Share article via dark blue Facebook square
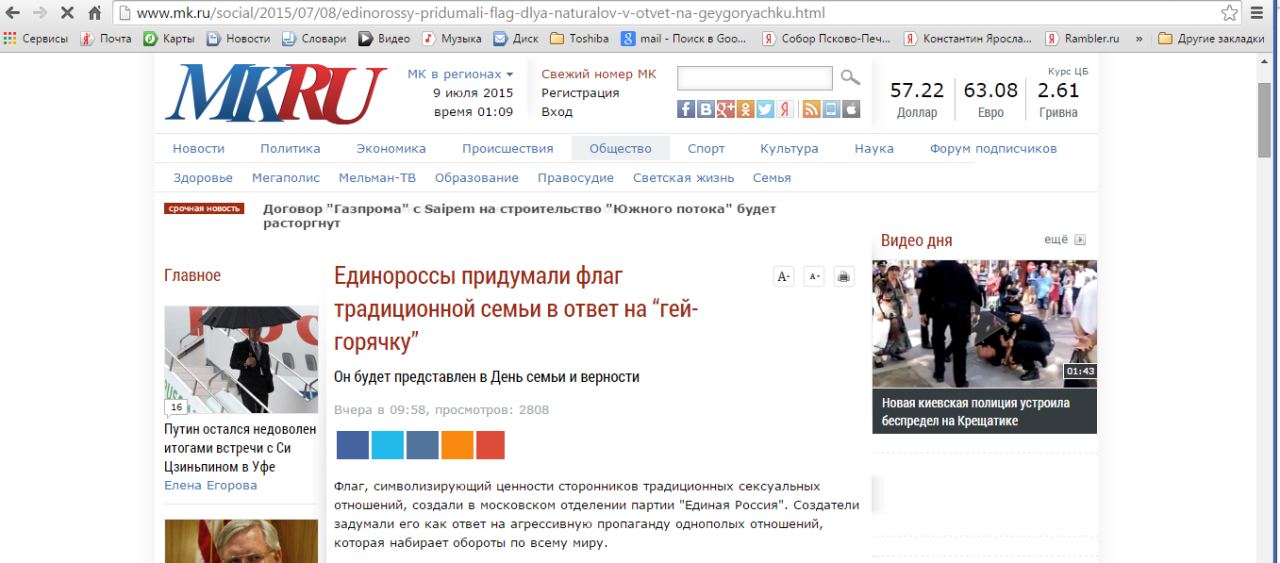This screenshot has width=1280, height=563. 352,445
